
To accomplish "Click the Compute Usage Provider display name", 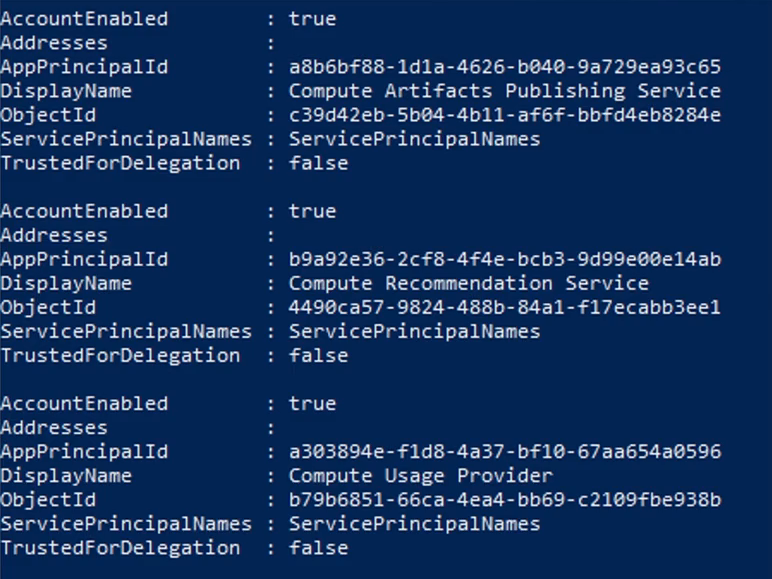I will pyautogui.click(x=420, y=476).
